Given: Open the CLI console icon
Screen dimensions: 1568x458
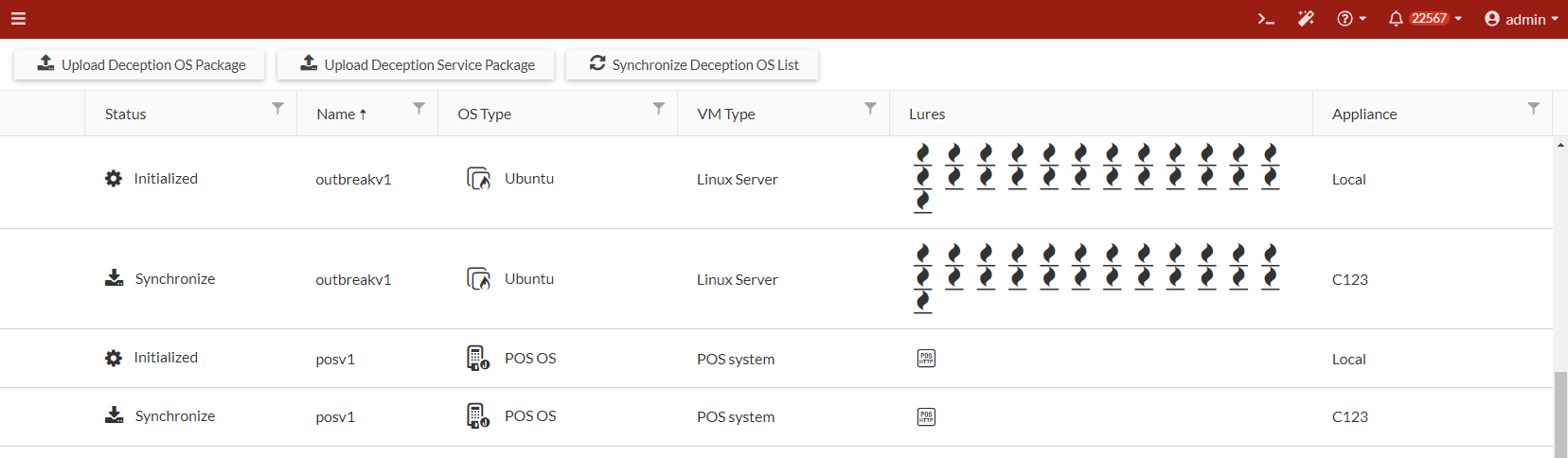Looking at the screenshot, I should point(1266,19).
